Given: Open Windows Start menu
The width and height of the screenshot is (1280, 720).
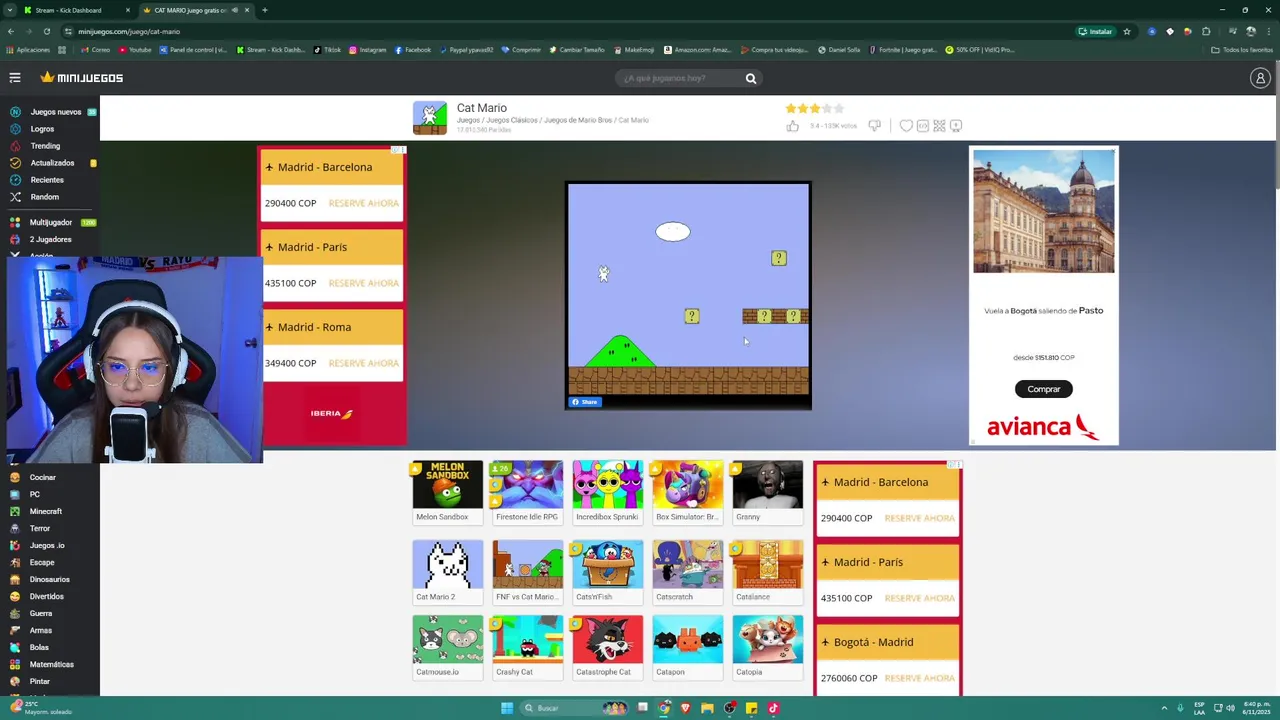Looking at the screenshot, I should point(507,708).
